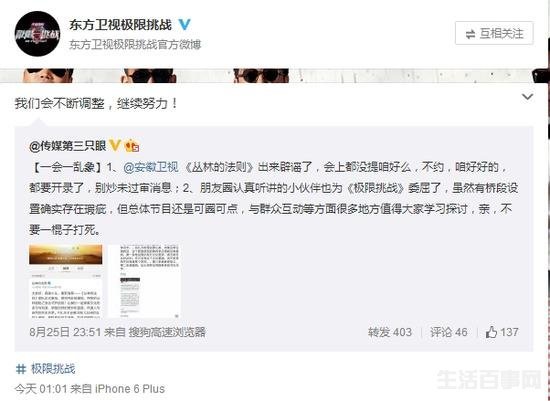Click the gold verified V badge
The image size is (550, 401).
coord(115,145)
